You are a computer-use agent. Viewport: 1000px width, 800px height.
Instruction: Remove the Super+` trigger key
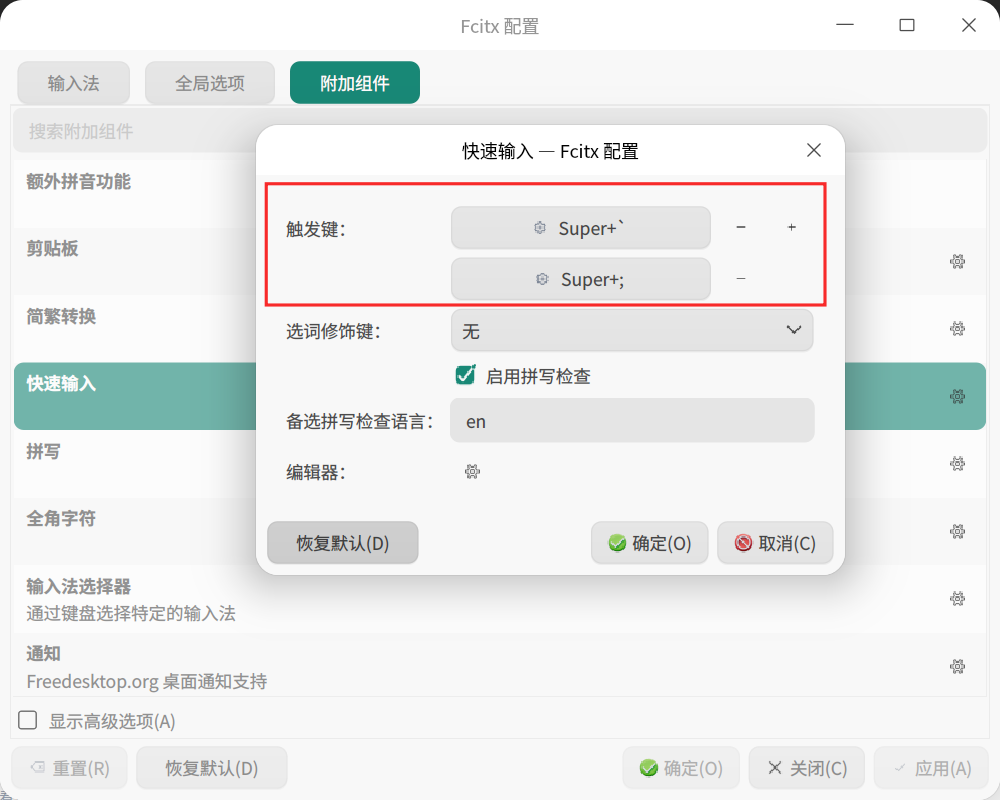click(x=740, y=227)
